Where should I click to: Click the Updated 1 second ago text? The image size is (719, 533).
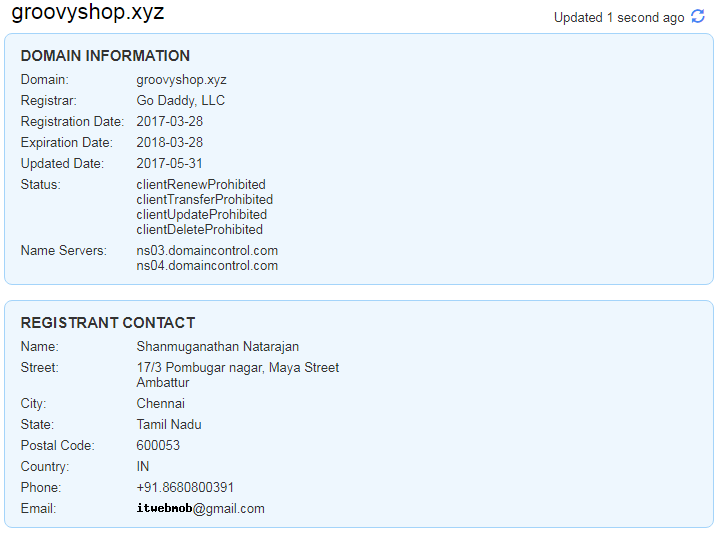point(619,17)
